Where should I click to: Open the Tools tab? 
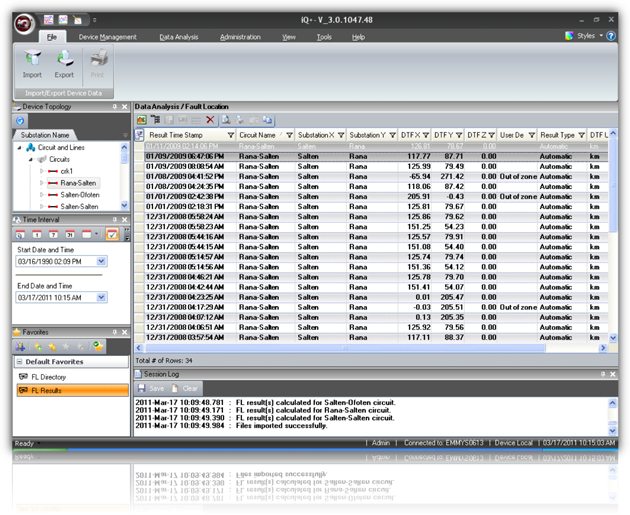pyautogui.click(x=324, y=37)
